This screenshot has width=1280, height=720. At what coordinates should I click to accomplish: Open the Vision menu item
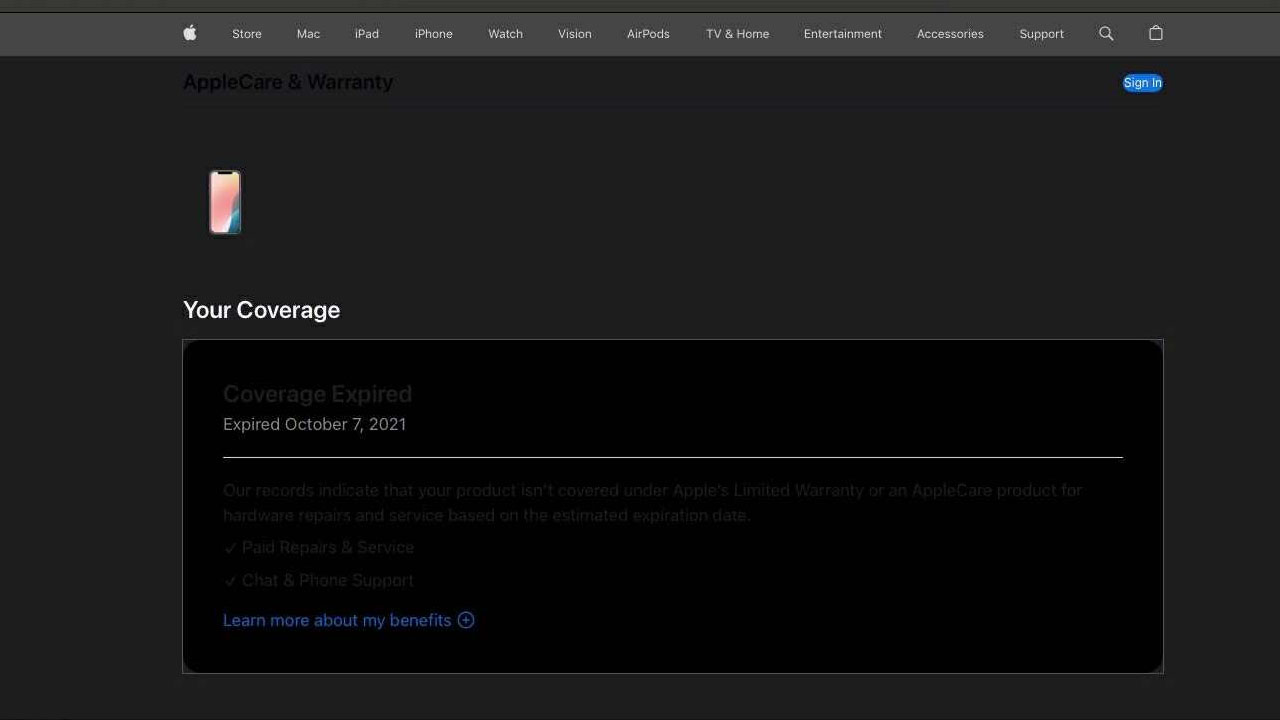(x=575, y=34)
